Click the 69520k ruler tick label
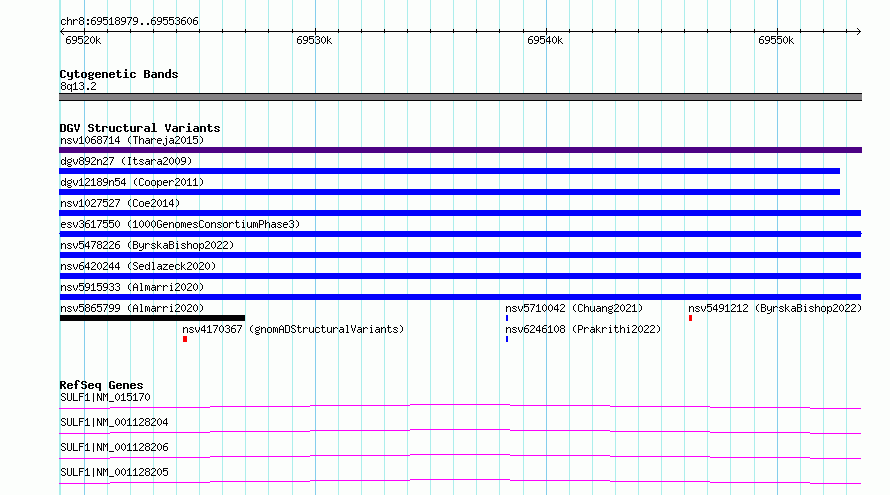Screen dimensions: 890x495 tap(83, 40)
